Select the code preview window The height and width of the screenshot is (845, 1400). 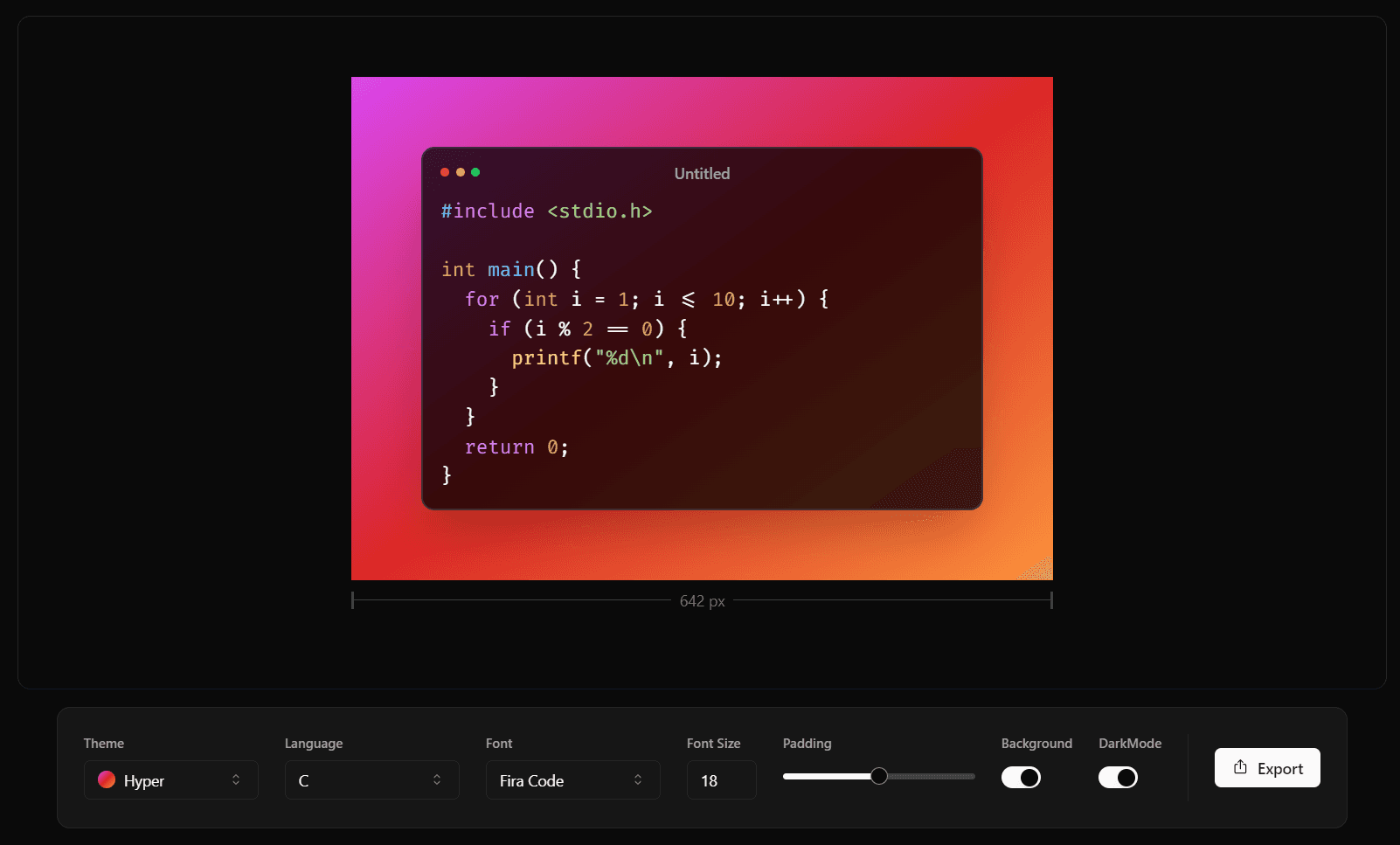coord(702,328)
